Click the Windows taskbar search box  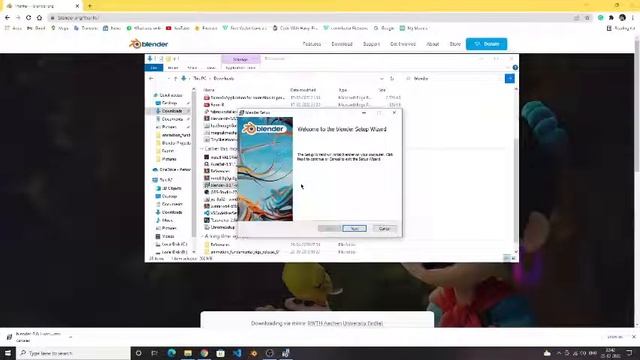click(x=73, y=353)
